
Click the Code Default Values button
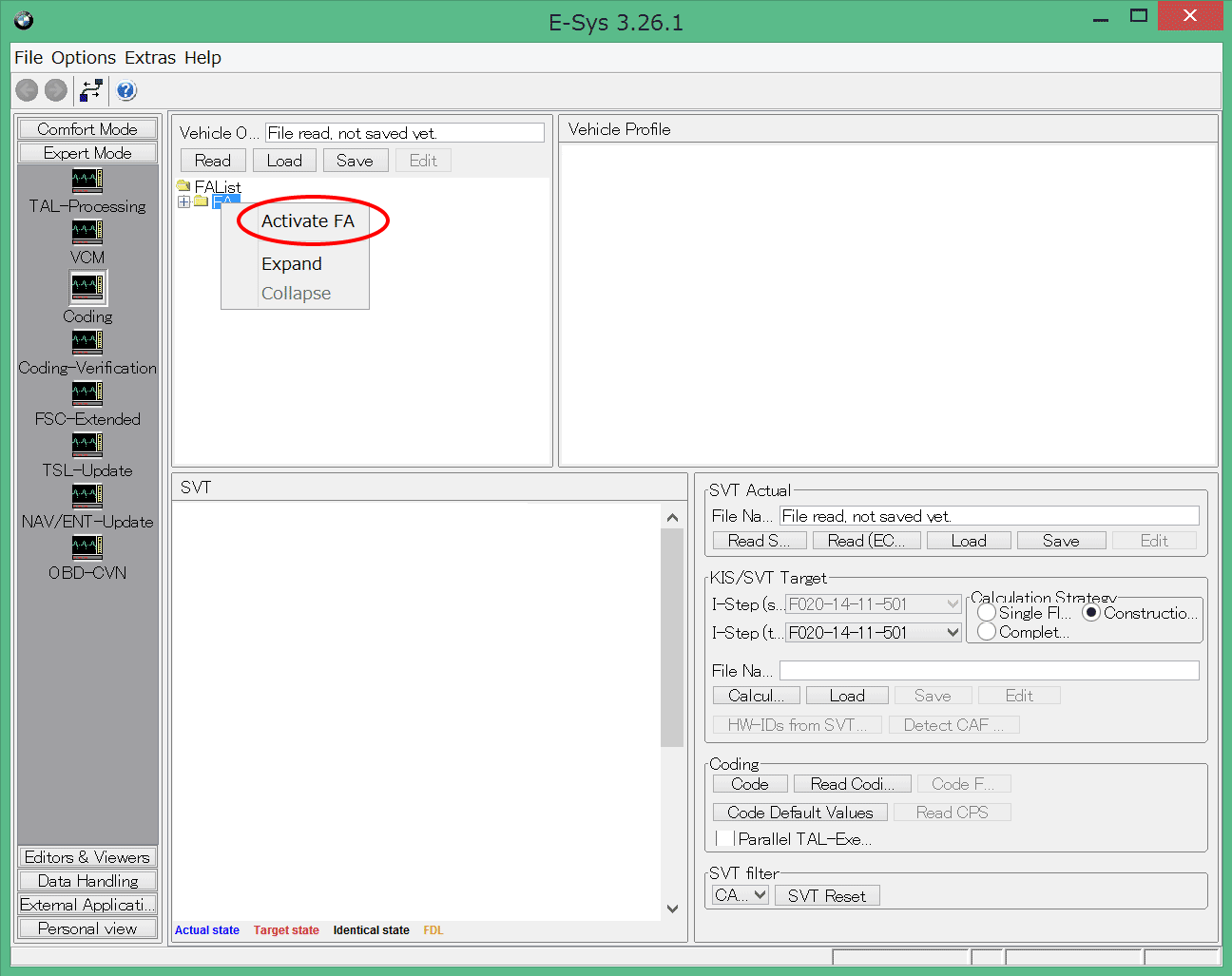pyautogui.click(x=800, y=813)
